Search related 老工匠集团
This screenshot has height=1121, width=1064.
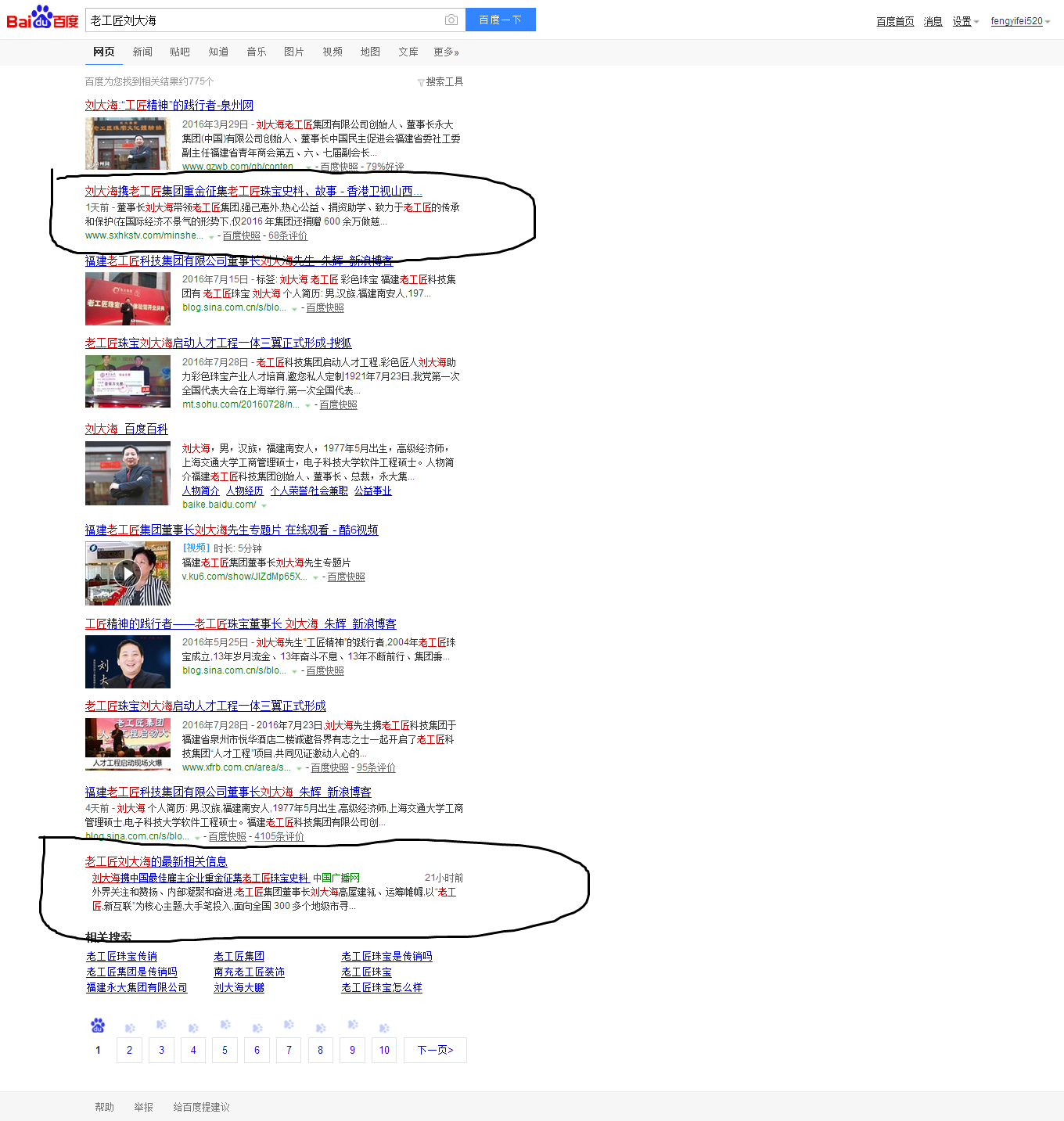[239, 956]
